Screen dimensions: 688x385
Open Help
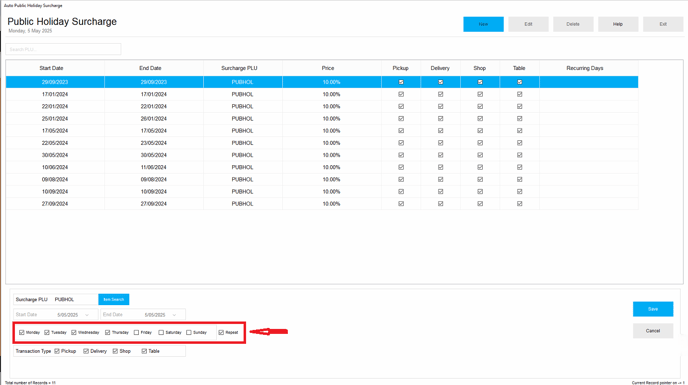pyautogui.click(x=618, y=24)
